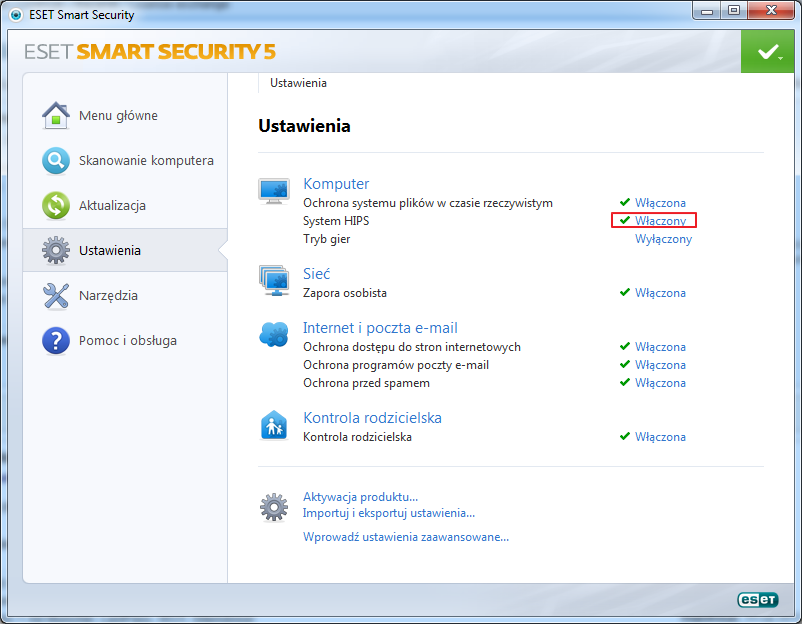The height and width of the screenshot is (624, 802).
Task: Select the Ustawienia sidebar item
Action: [125, 250]
